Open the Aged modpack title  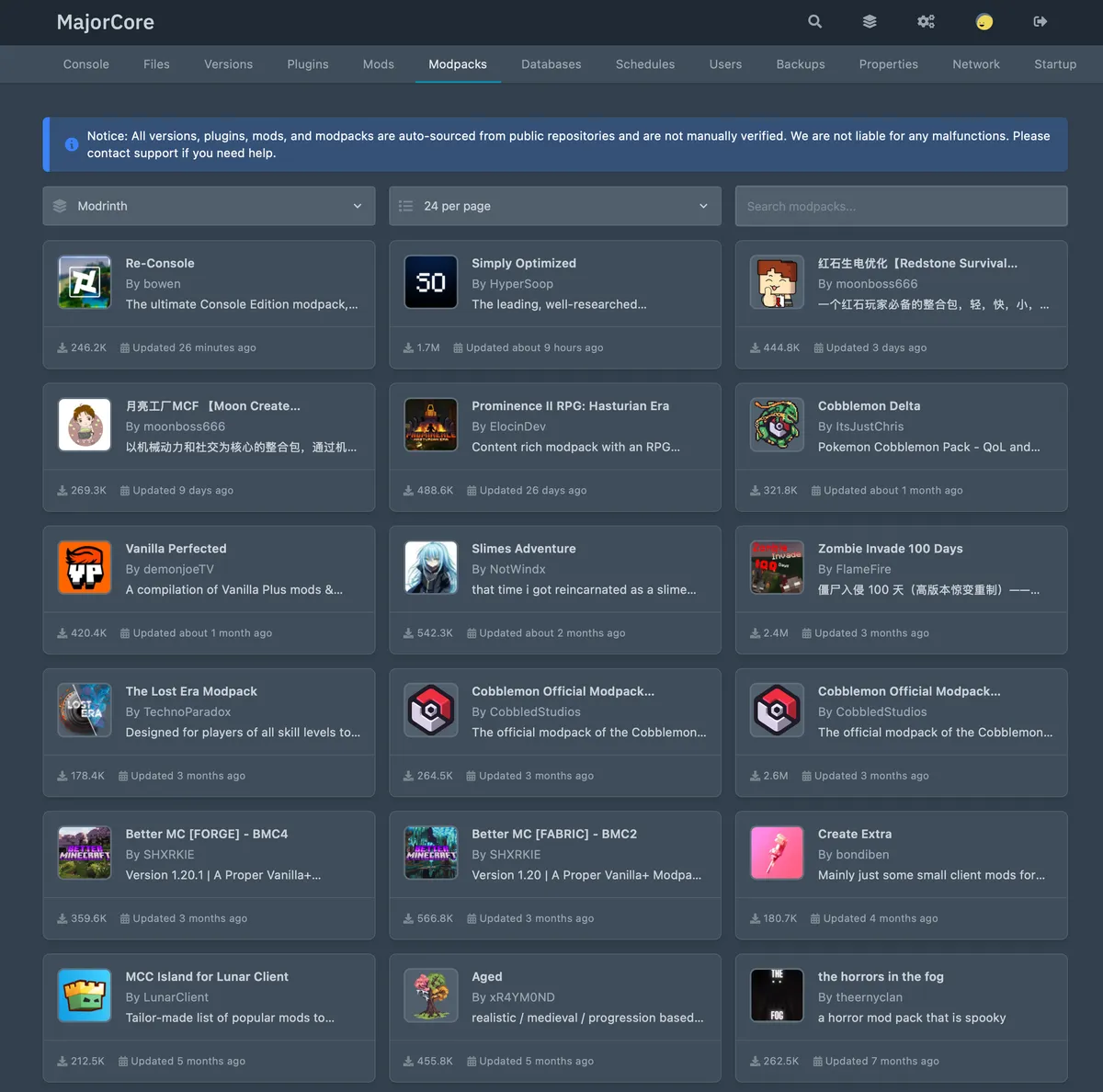(487, 976)
